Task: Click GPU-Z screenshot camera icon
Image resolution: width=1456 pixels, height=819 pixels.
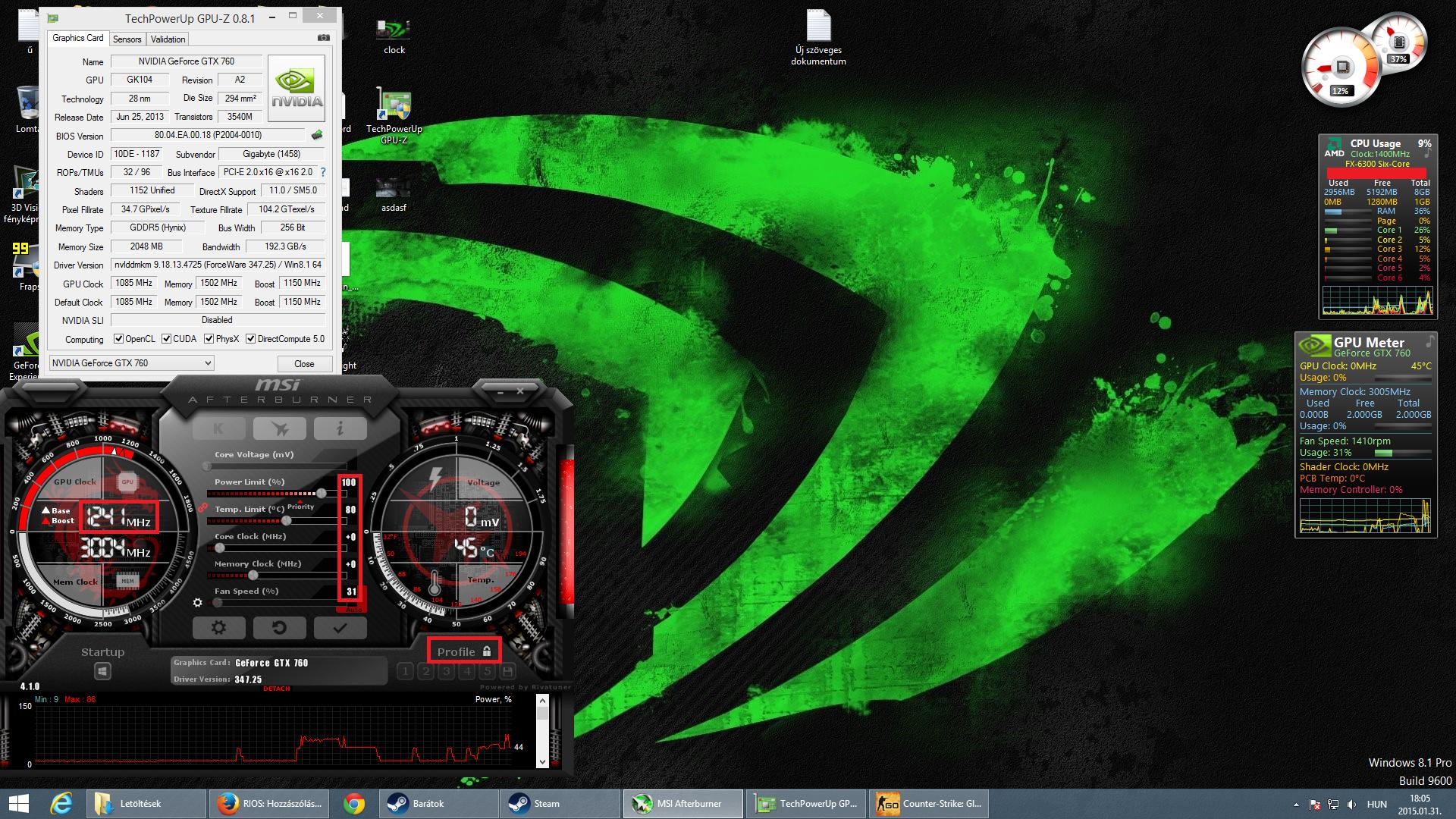Action: [324, 38]
